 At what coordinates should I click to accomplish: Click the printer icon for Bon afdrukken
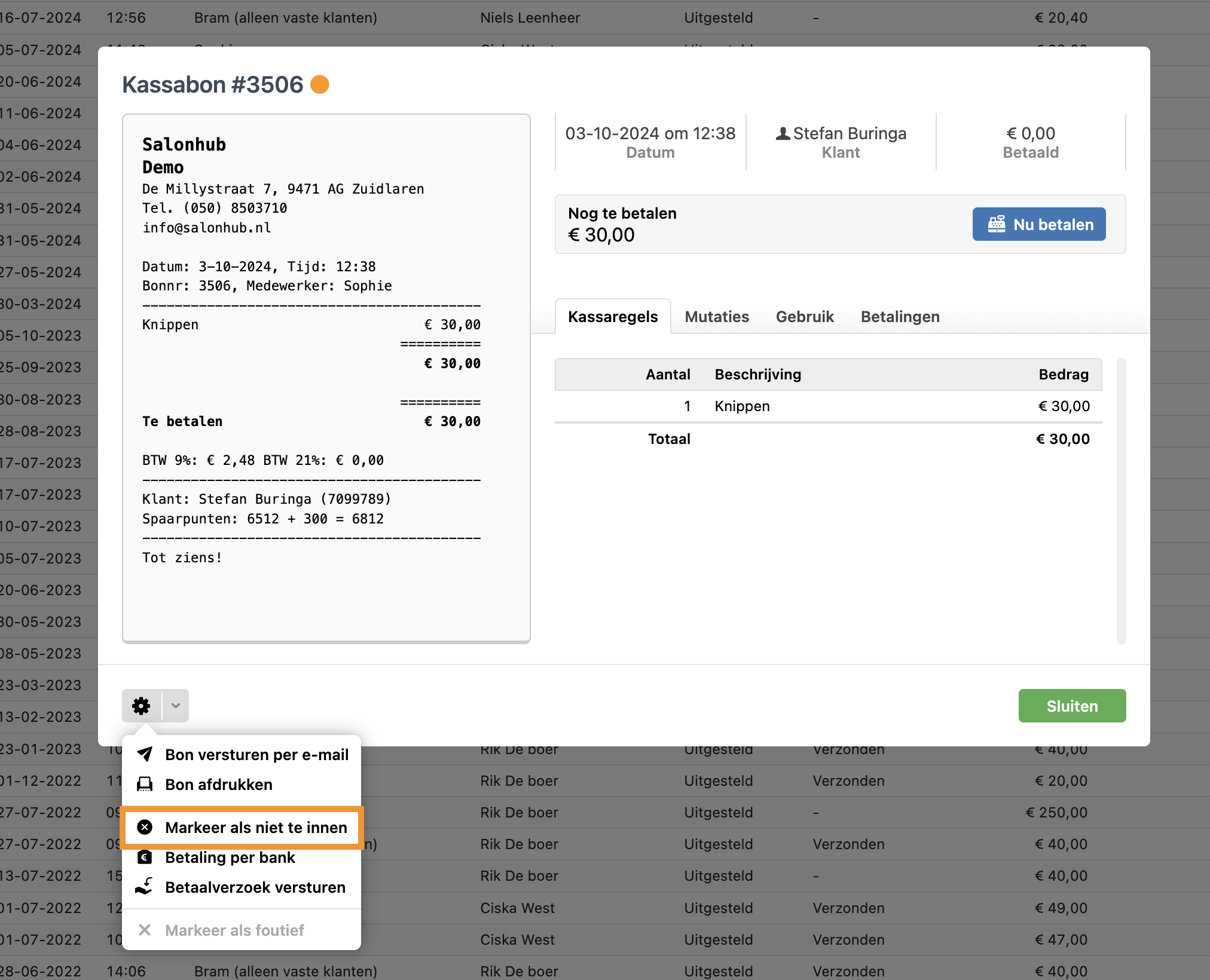145,784
